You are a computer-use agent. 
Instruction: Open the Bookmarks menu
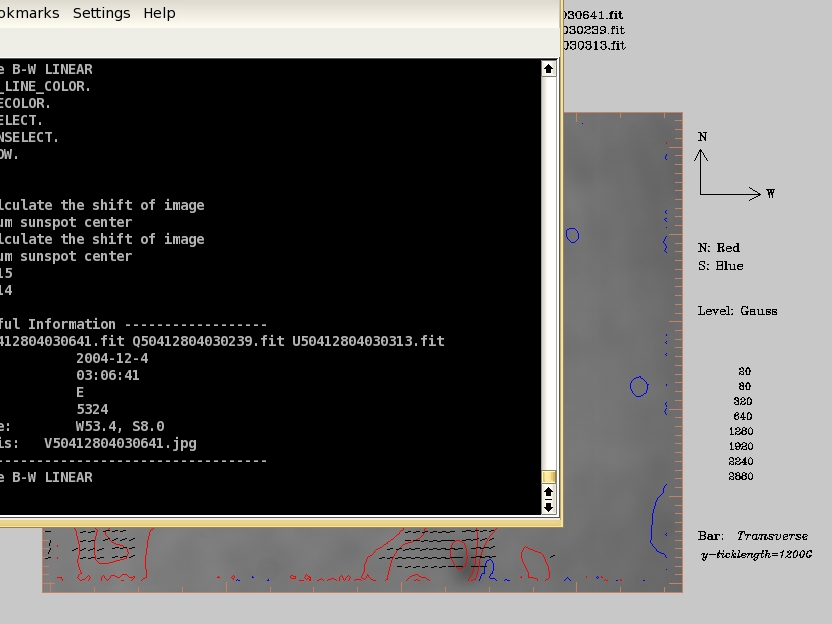(28, 13)
